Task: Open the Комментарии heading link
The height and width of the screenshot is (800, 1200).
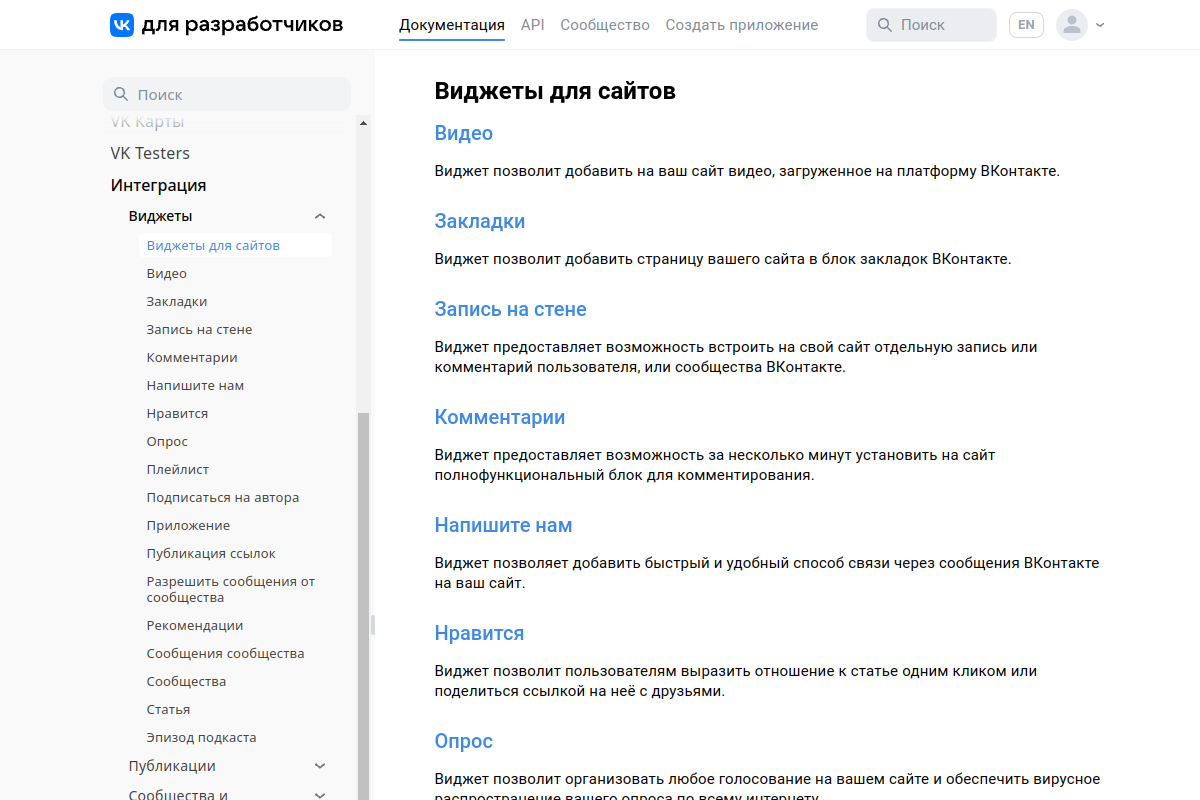Action: pyautogui.click(x=500, y=417)
